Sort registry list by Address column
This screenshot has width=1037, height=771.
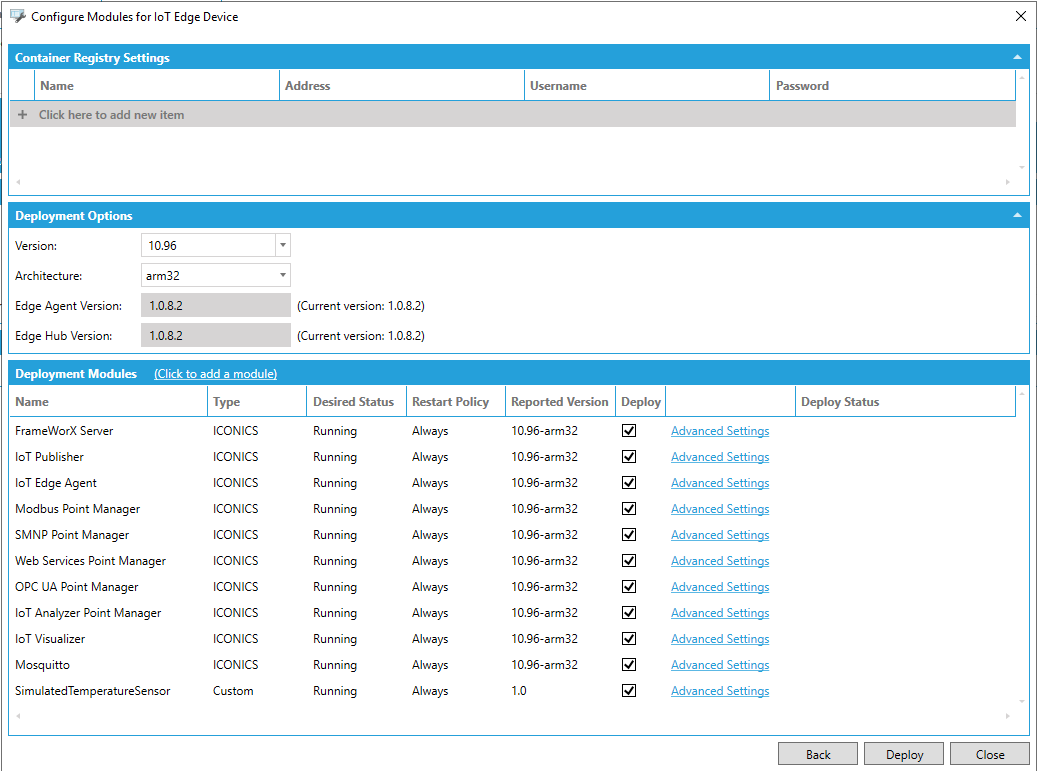[x=402, y=85]
